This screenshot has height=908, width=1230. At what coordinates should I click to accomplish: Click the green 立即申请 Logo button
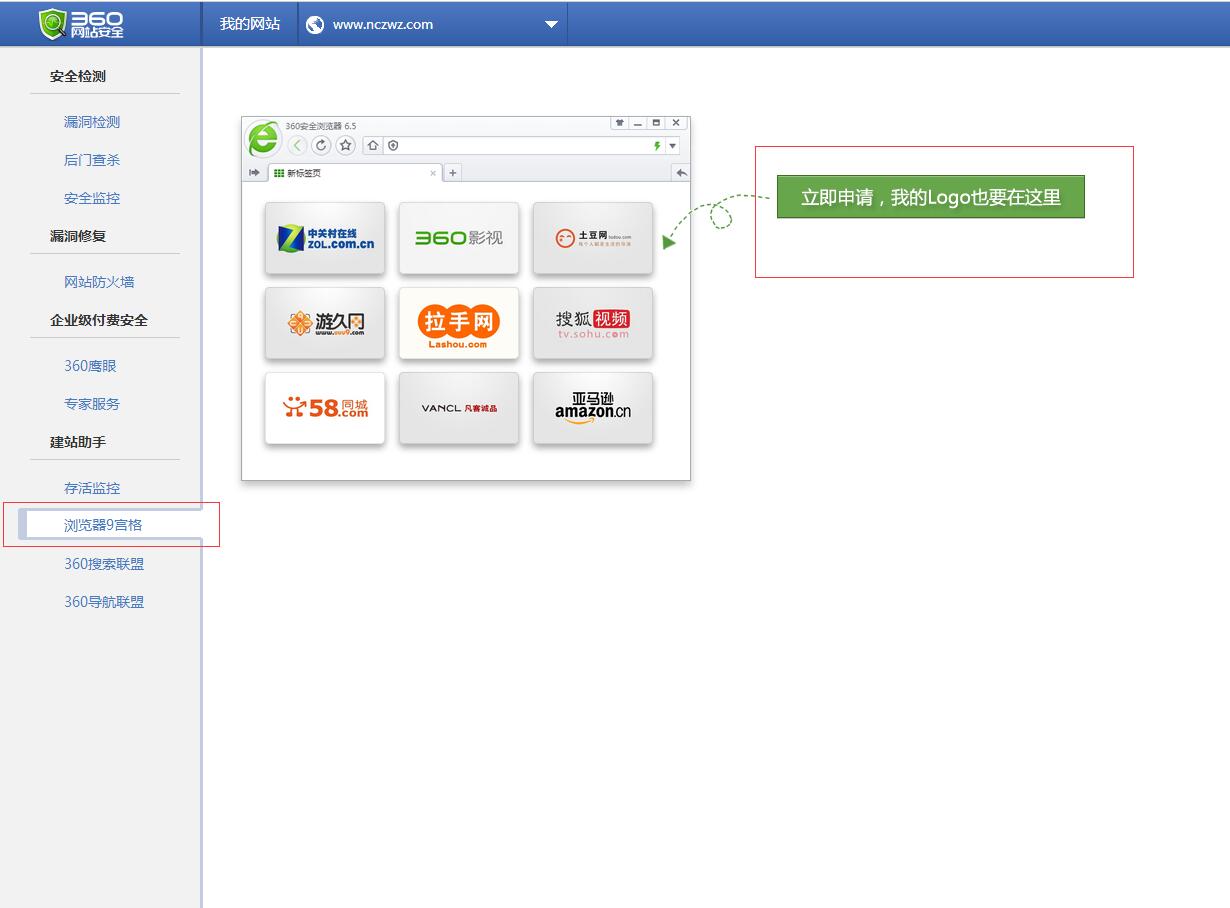(x=931, y=197)
